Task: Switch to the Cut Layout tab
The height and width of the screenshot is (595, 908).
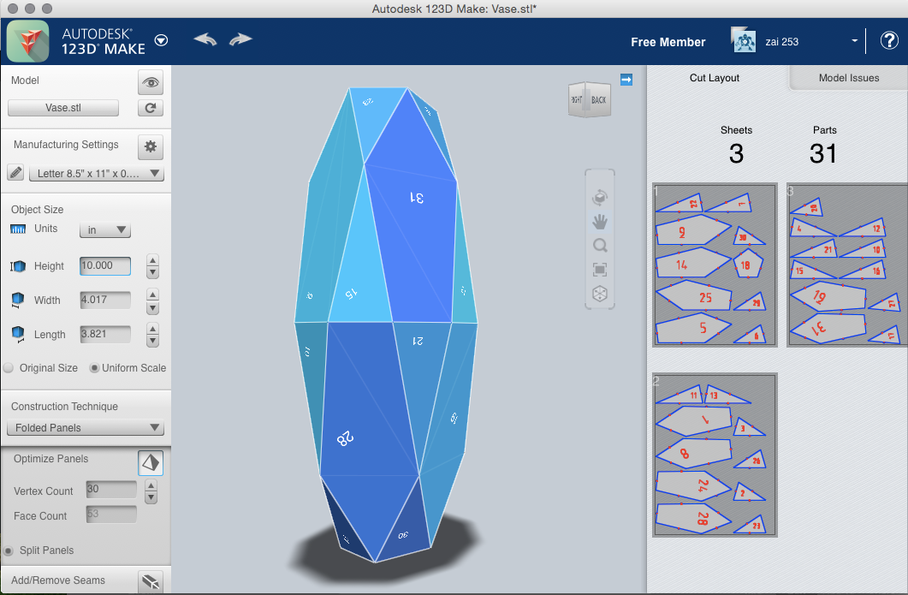Action: (x=715, y=78)
